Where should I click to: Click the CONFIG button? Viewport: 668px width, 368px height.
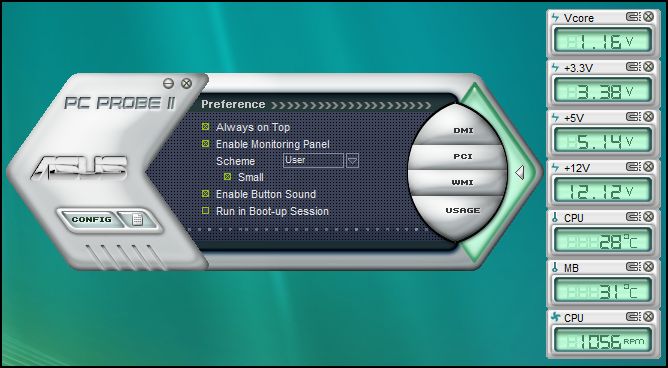[92, 220]
